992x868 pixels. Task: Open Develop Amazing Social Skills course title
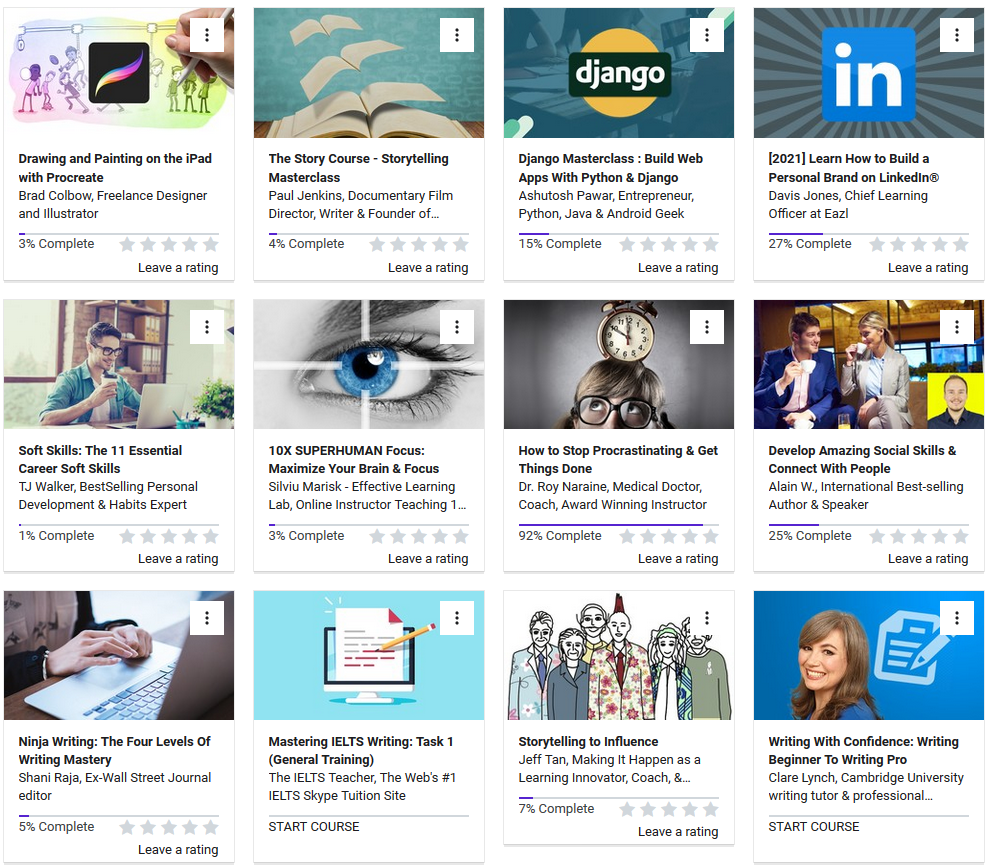tap(862, 459)
